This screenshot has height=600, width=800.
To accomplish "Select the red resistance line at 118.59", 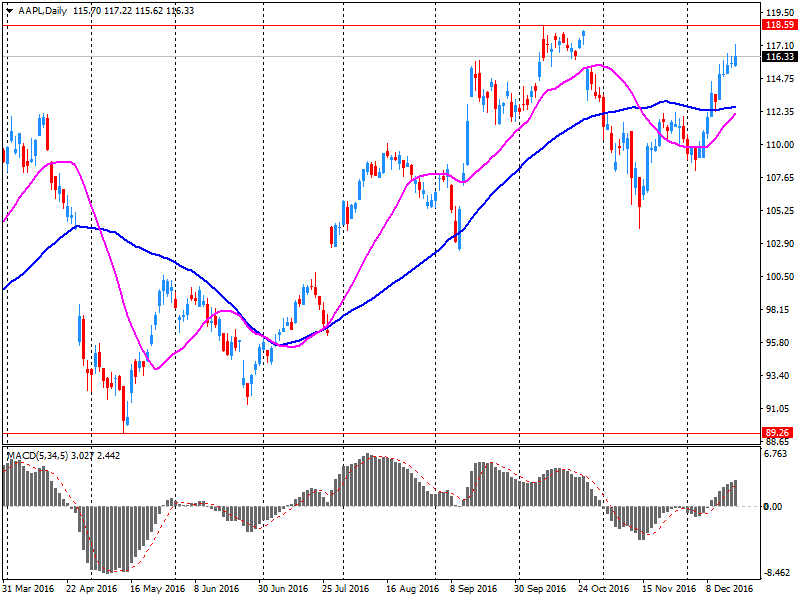I will [x=382, y=25].
